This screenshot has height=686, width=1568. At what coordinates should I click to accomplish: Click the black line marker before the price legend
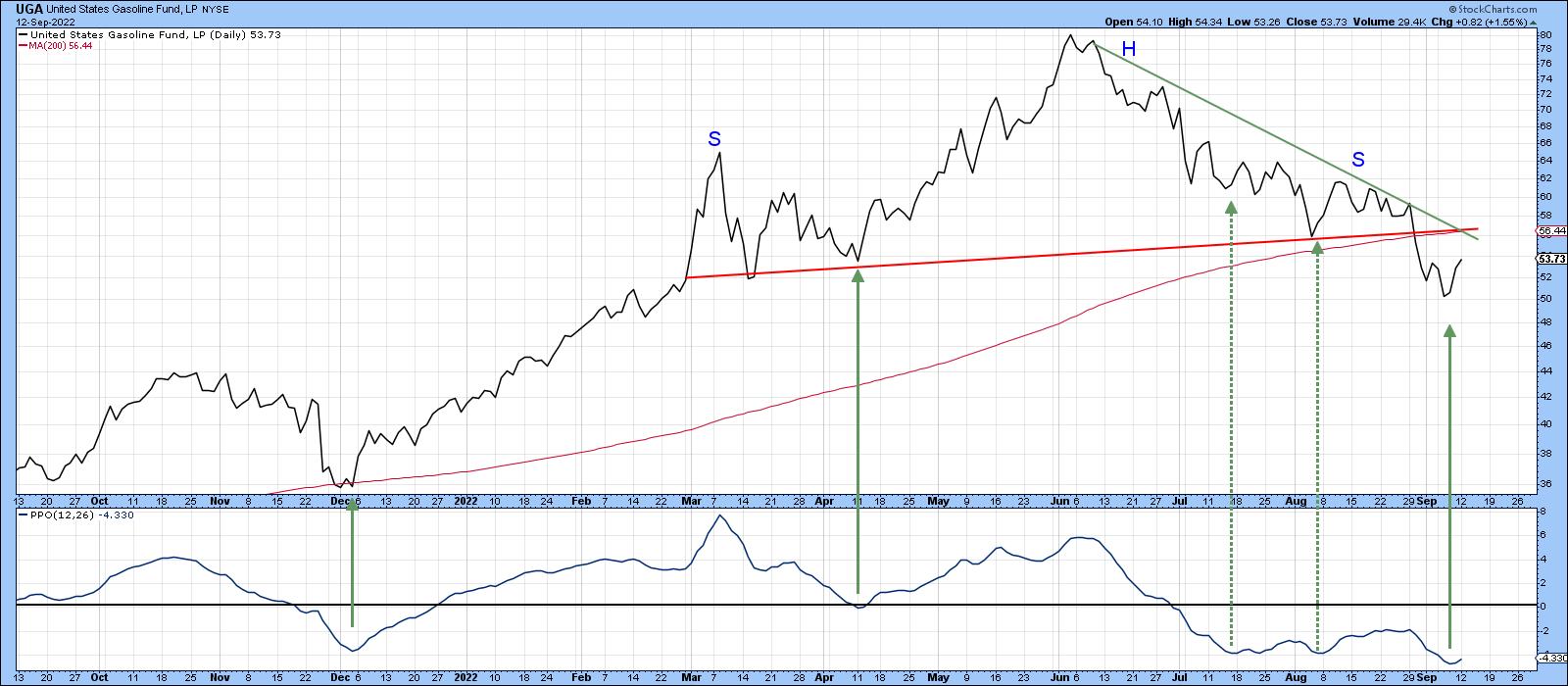click(24, 33)
